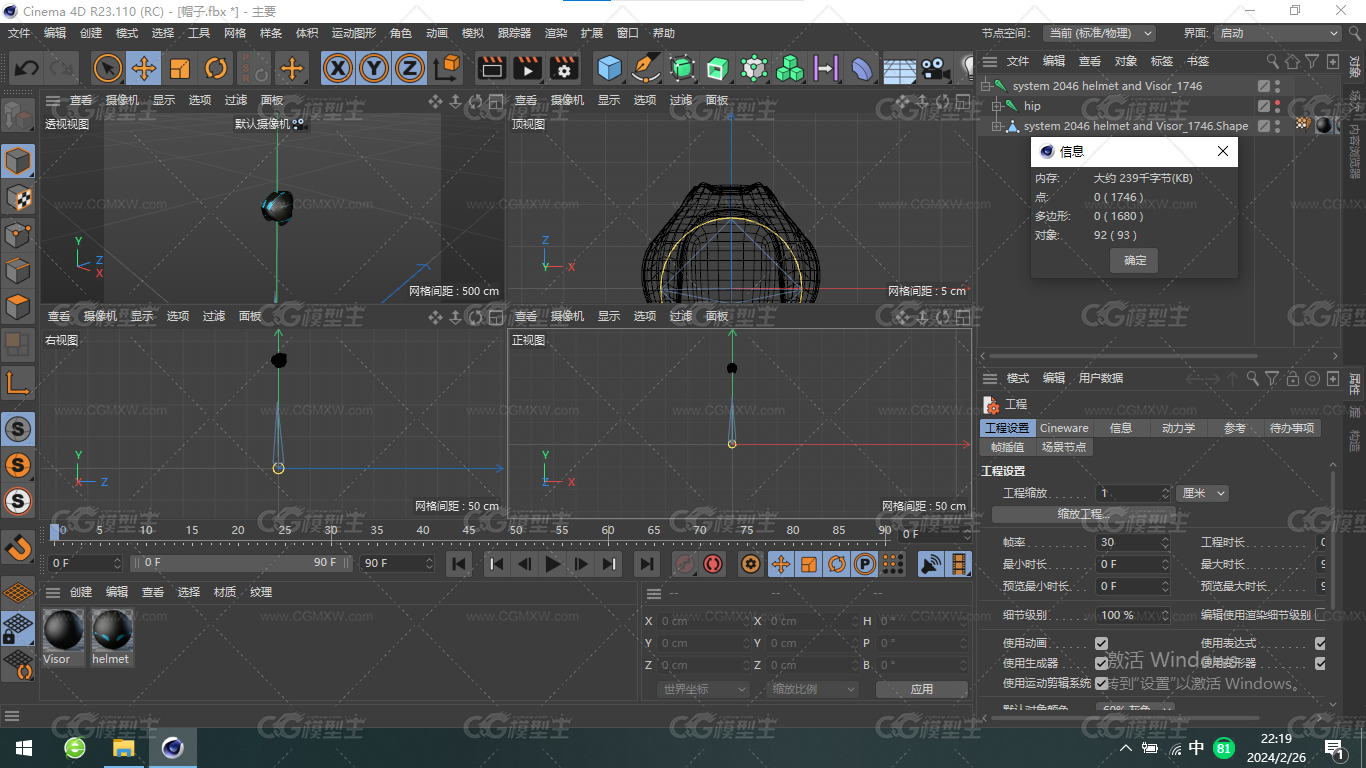
Task: Toggle the 使用生成器 checkbox
Action: pyautogui.click(x=1102, y=663)
